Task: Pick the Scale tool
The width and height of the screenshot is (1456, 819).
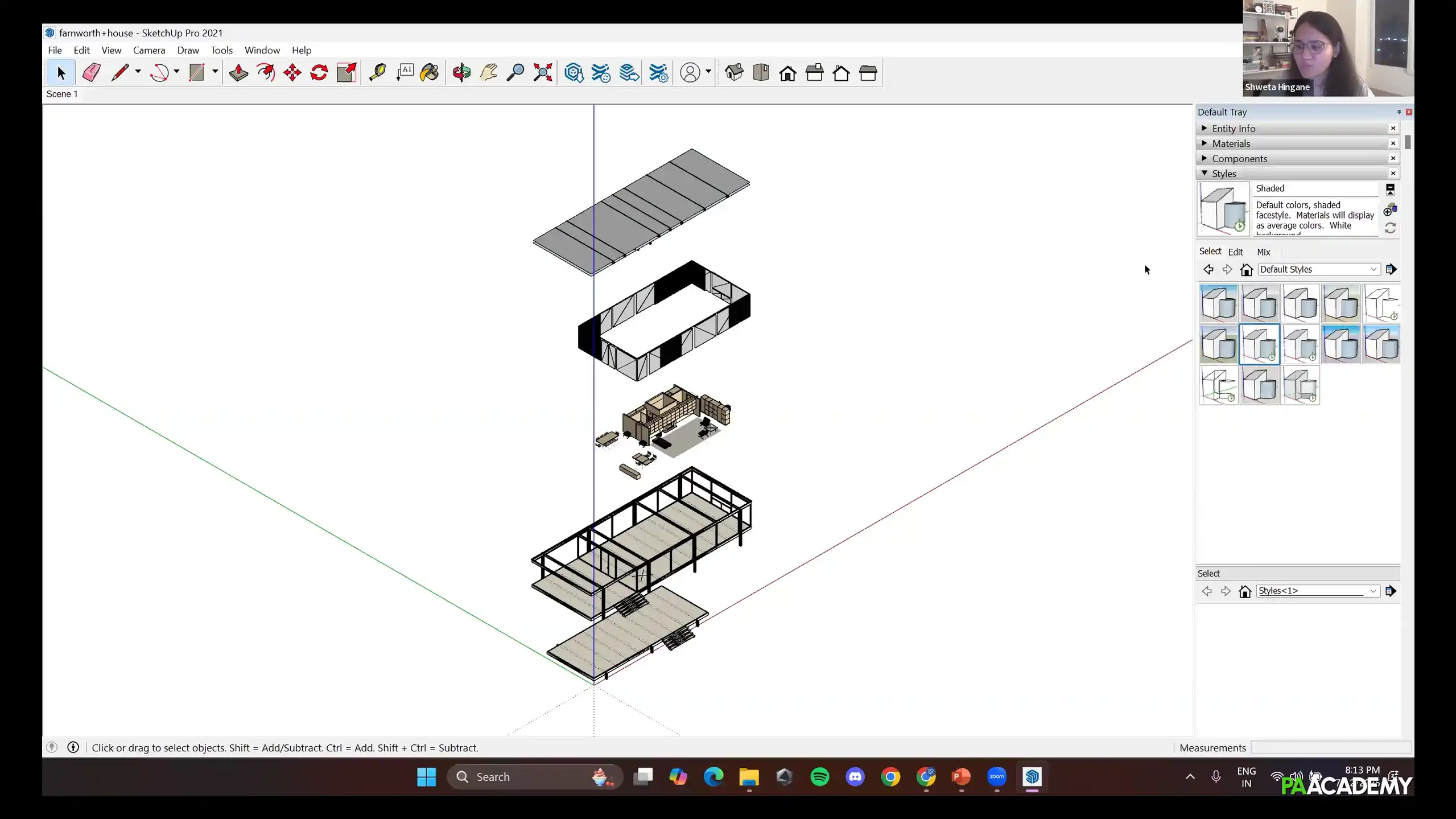Action: point(347,73)
